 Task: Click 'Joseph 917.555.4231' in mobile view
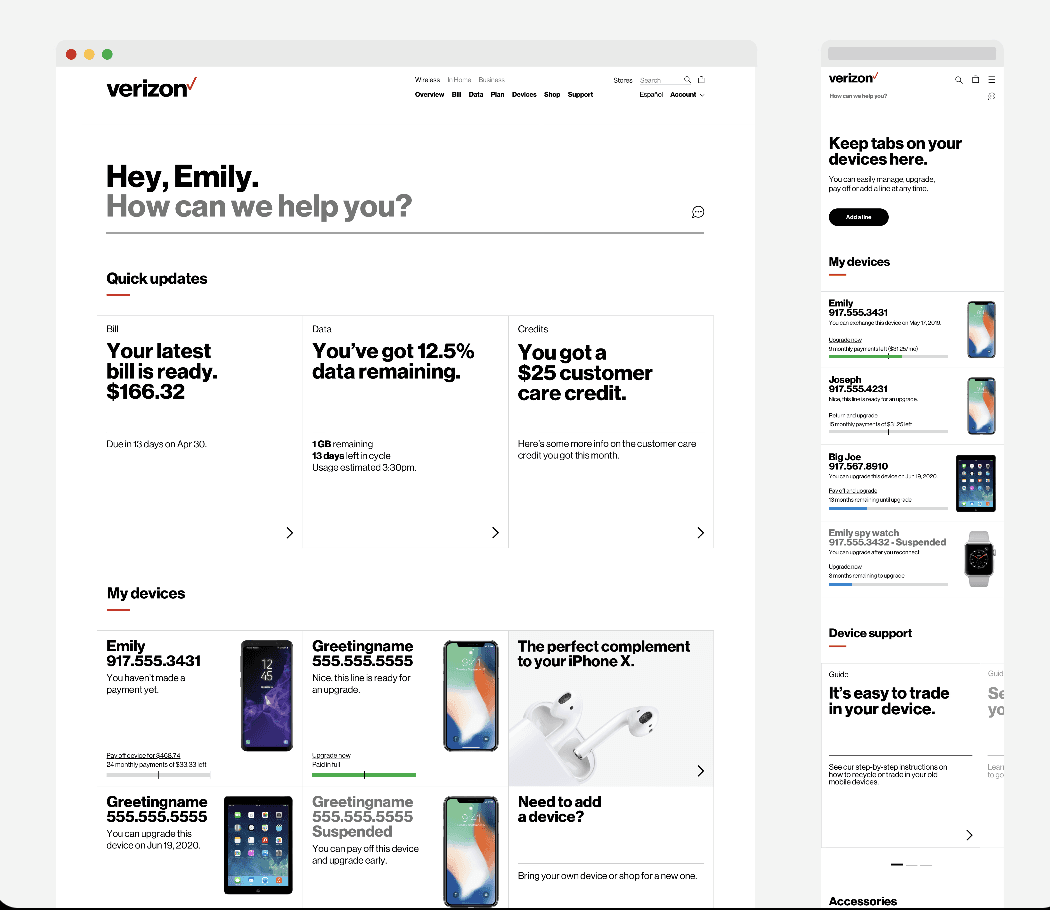pyautogui.click(x=858, y=384)
